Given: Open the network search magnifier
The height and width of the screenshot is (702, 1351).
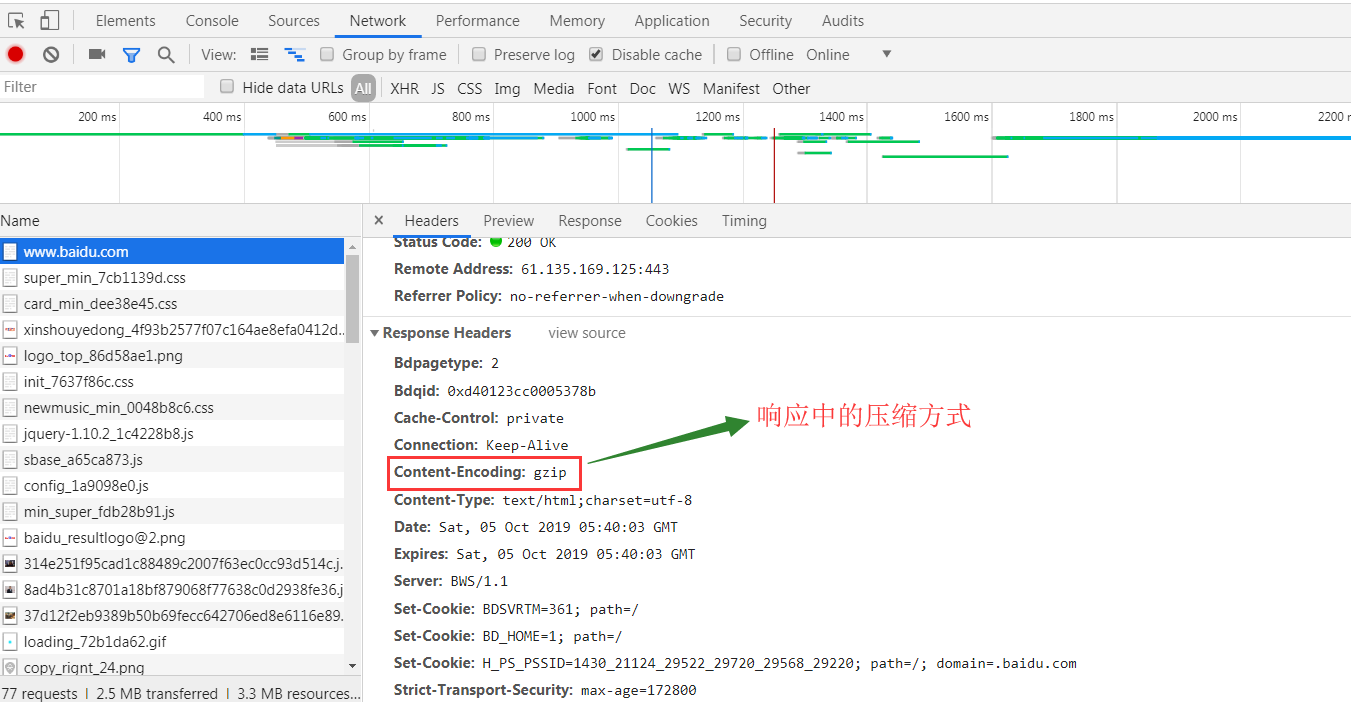Looking at the screenshot, I should pyautogui.click(x=166, y=55).
